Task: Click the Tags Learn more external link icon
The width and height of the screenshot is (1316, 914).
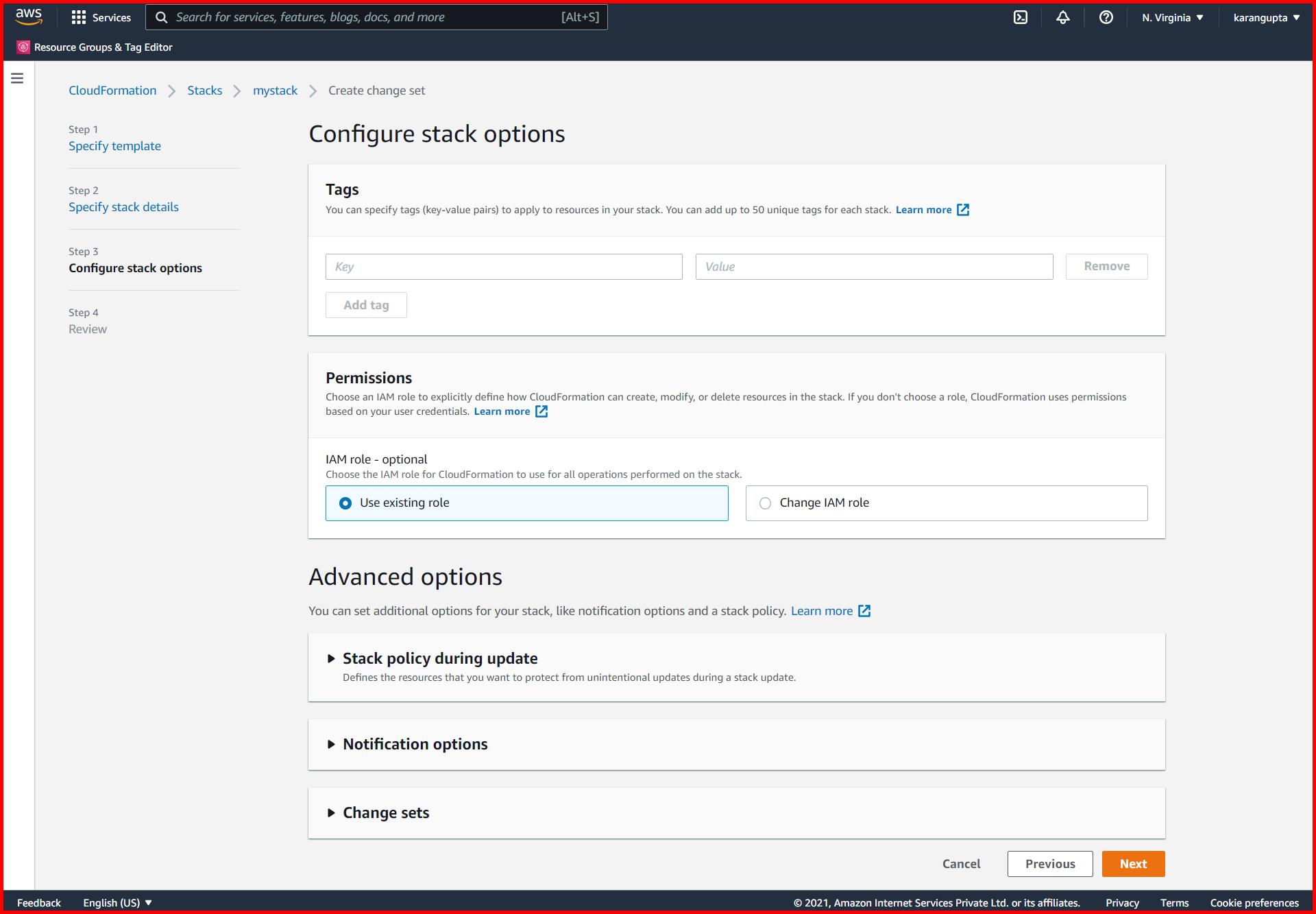Action: click(x=964, y=210)
